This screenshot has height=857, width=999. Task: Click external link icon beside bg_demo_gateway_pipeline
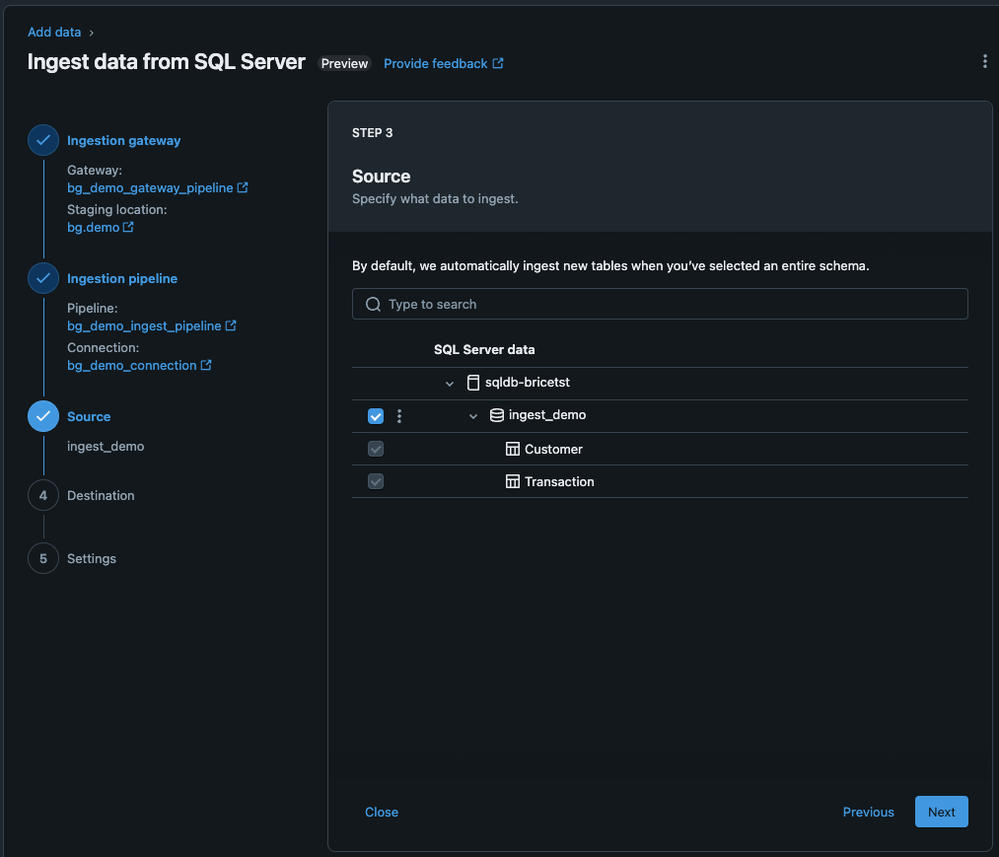(243, 187)
